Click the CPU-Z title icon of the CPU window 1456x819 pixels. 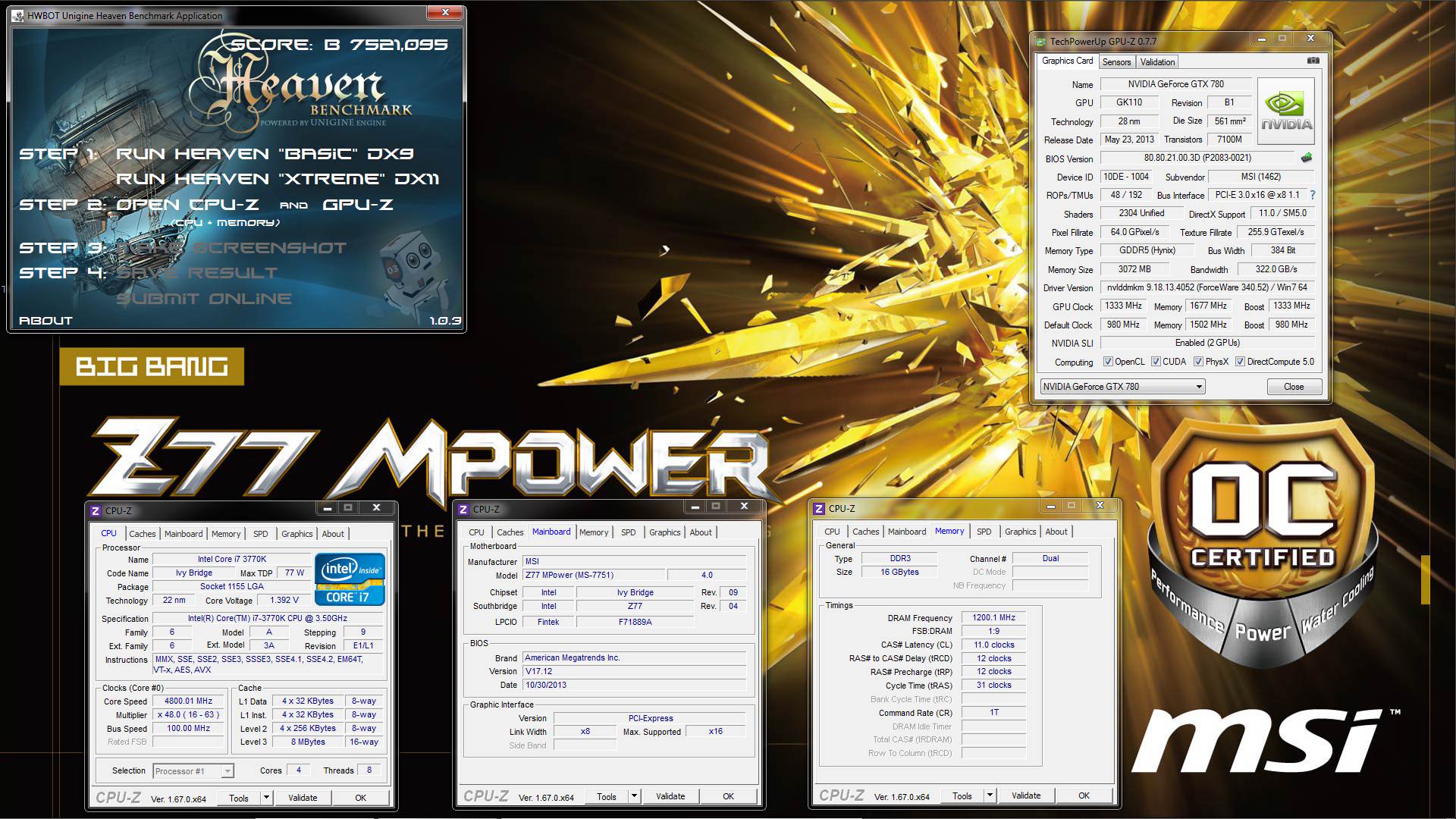(96, 511)
